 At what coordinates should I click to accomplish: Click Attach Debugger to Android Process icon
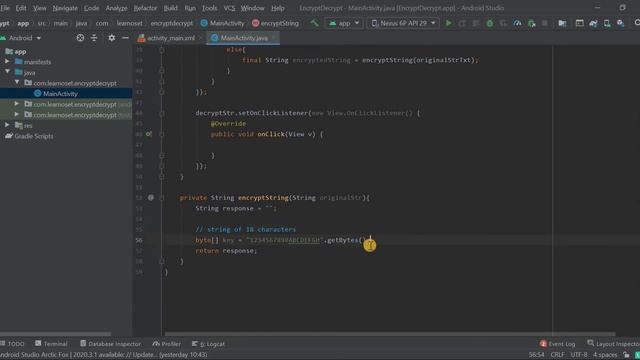pos(531,23)
